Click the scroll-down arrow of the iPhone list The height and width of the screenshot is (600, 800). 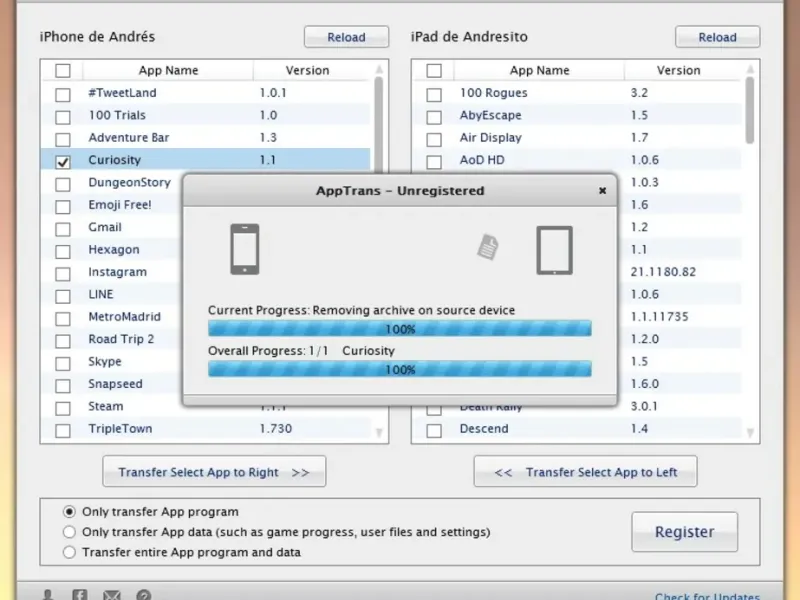[x=379, y=433]
